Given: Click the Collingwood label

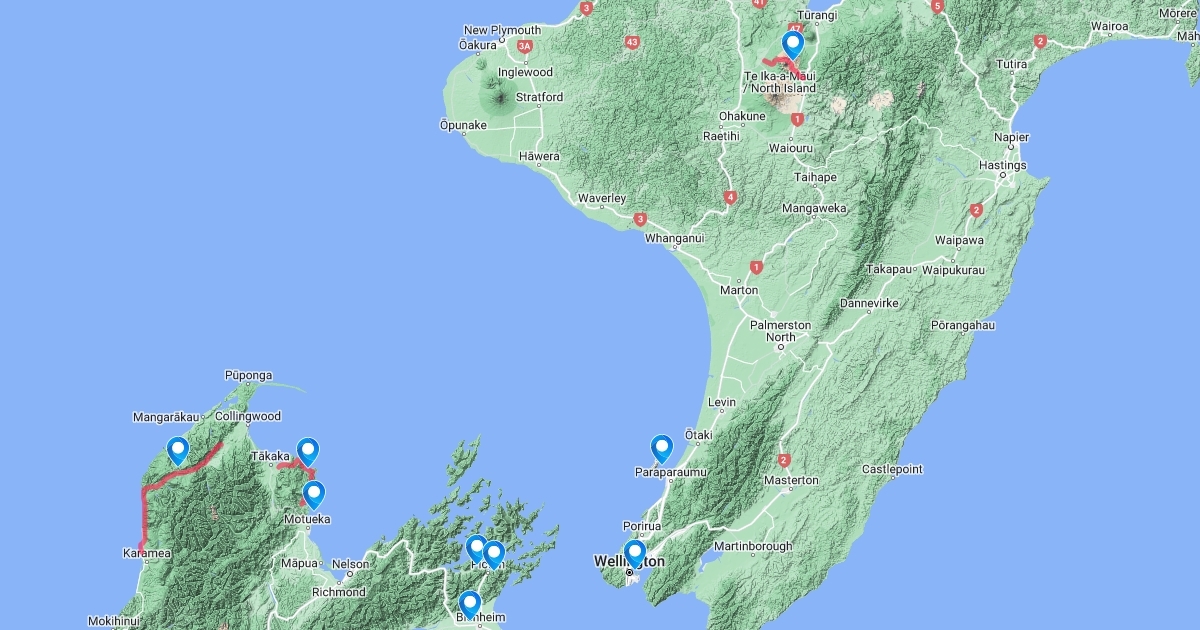Looking at the screenshot, I should pyautogui.click(x=247, y=416).
